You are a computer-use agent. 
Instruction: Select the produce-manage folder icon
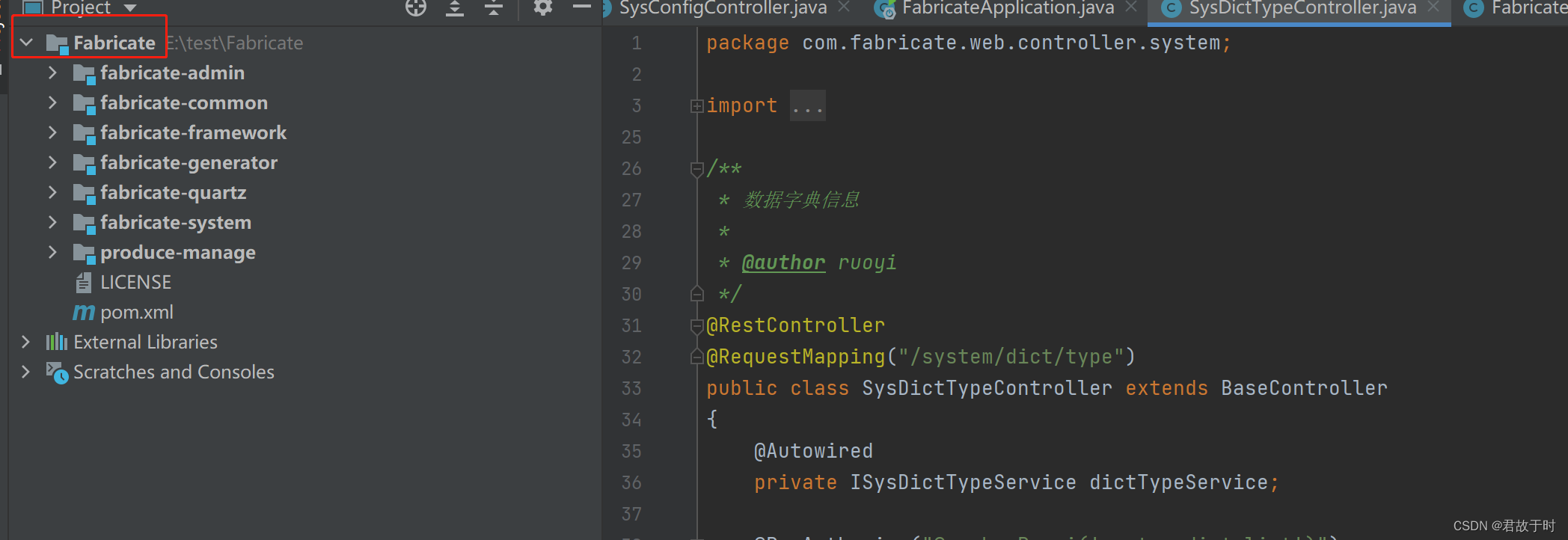point(84,253)
